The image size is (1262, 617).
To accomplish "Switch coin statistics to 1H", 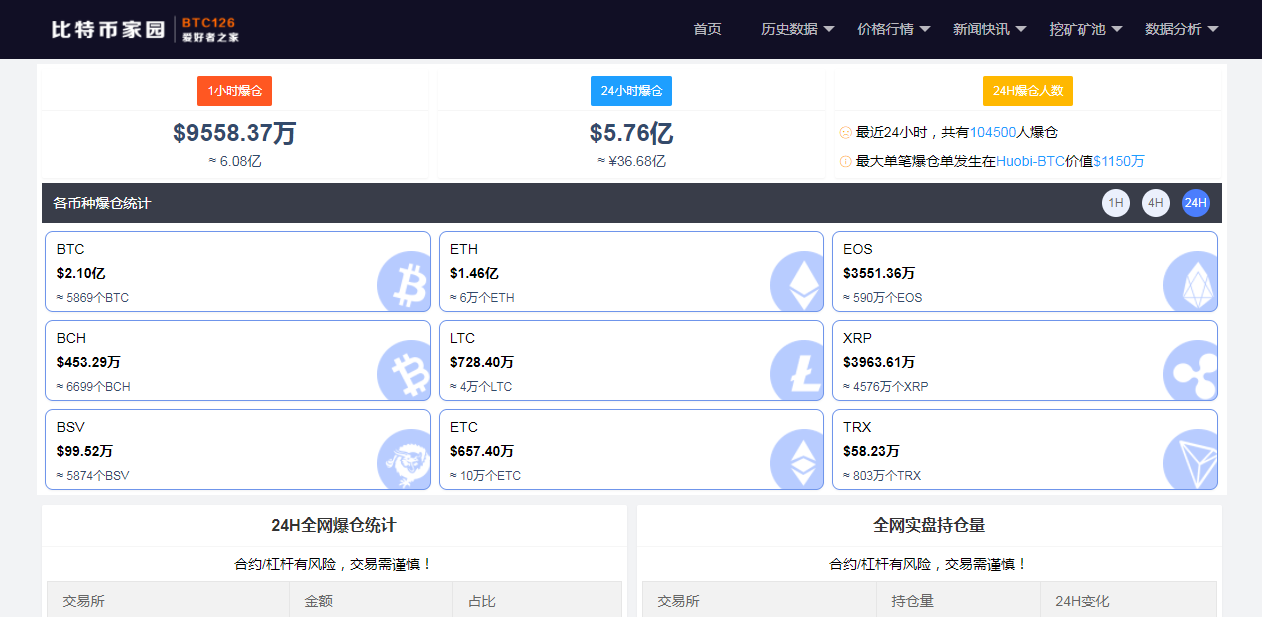I will pos(1116,203).
